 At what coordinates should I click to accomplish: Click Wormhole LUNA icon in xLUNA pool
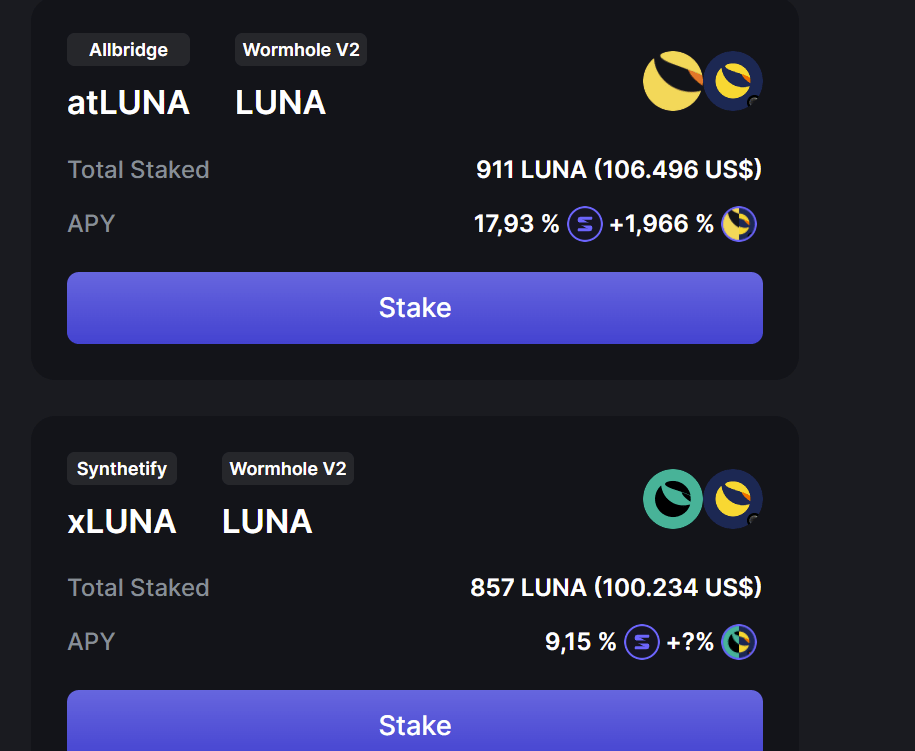pos(733,499)
